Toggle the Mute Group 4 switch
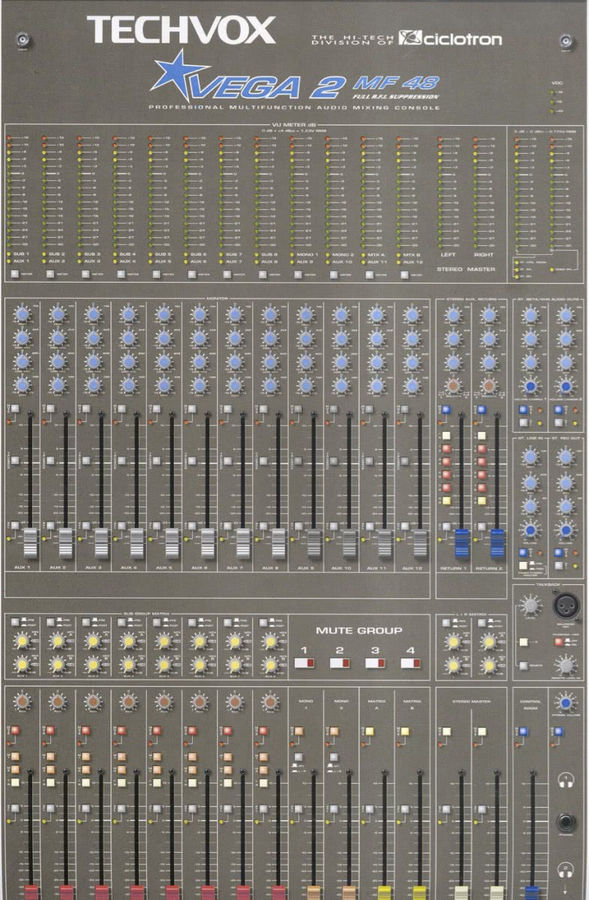The width and height of the screenshot is (589, 900). [x=410, y=663]
